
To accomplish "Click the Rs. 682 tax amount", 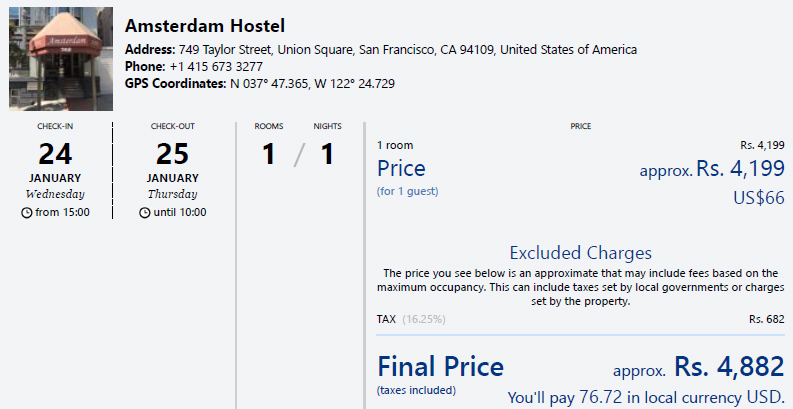I will click(766, 319).
